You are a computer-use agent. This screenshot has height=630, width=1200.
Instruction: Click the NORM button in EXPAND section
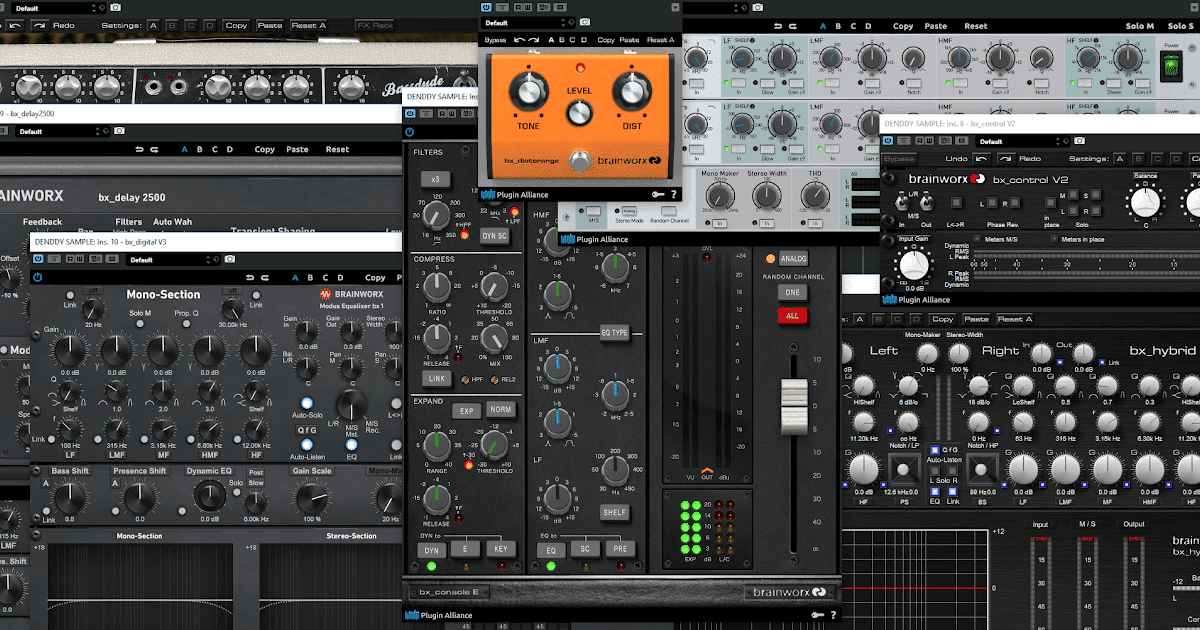tap(502, 411)
